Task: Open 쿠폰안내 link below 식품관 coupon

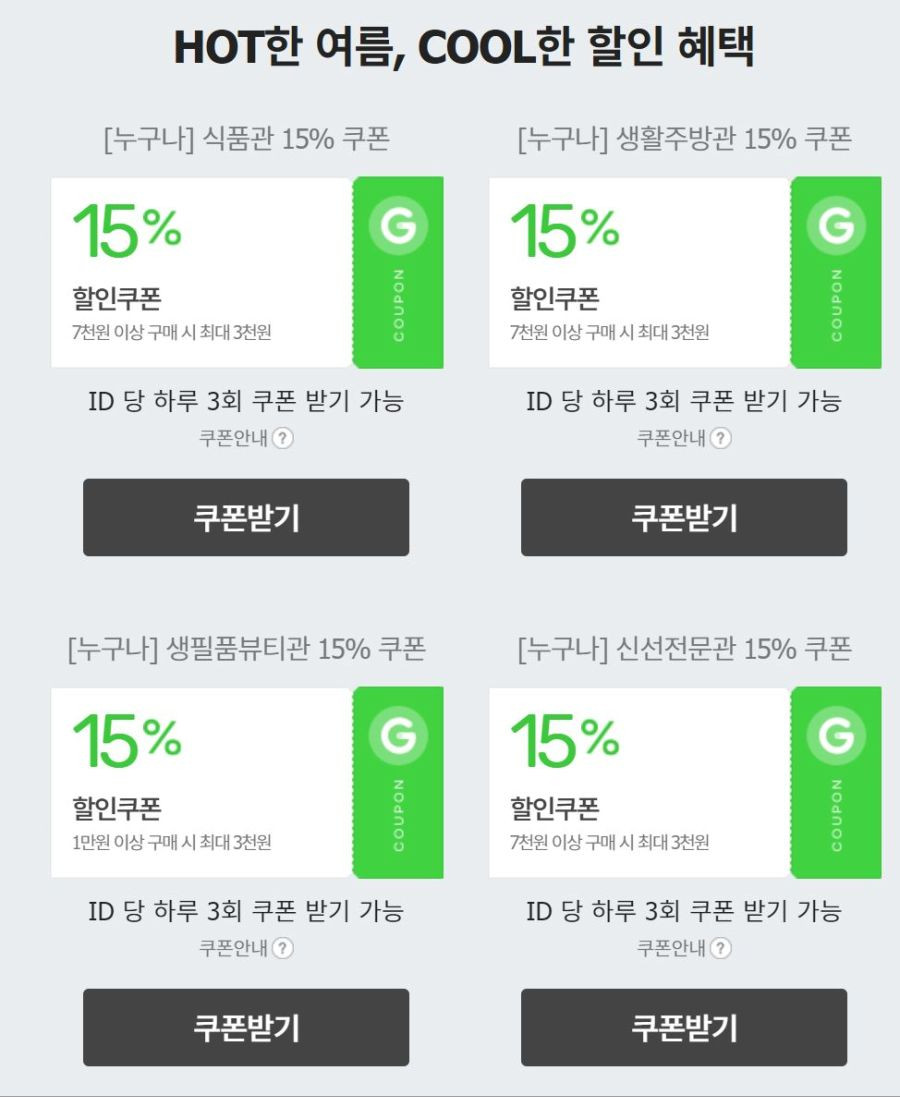Action: click(234, 438)
